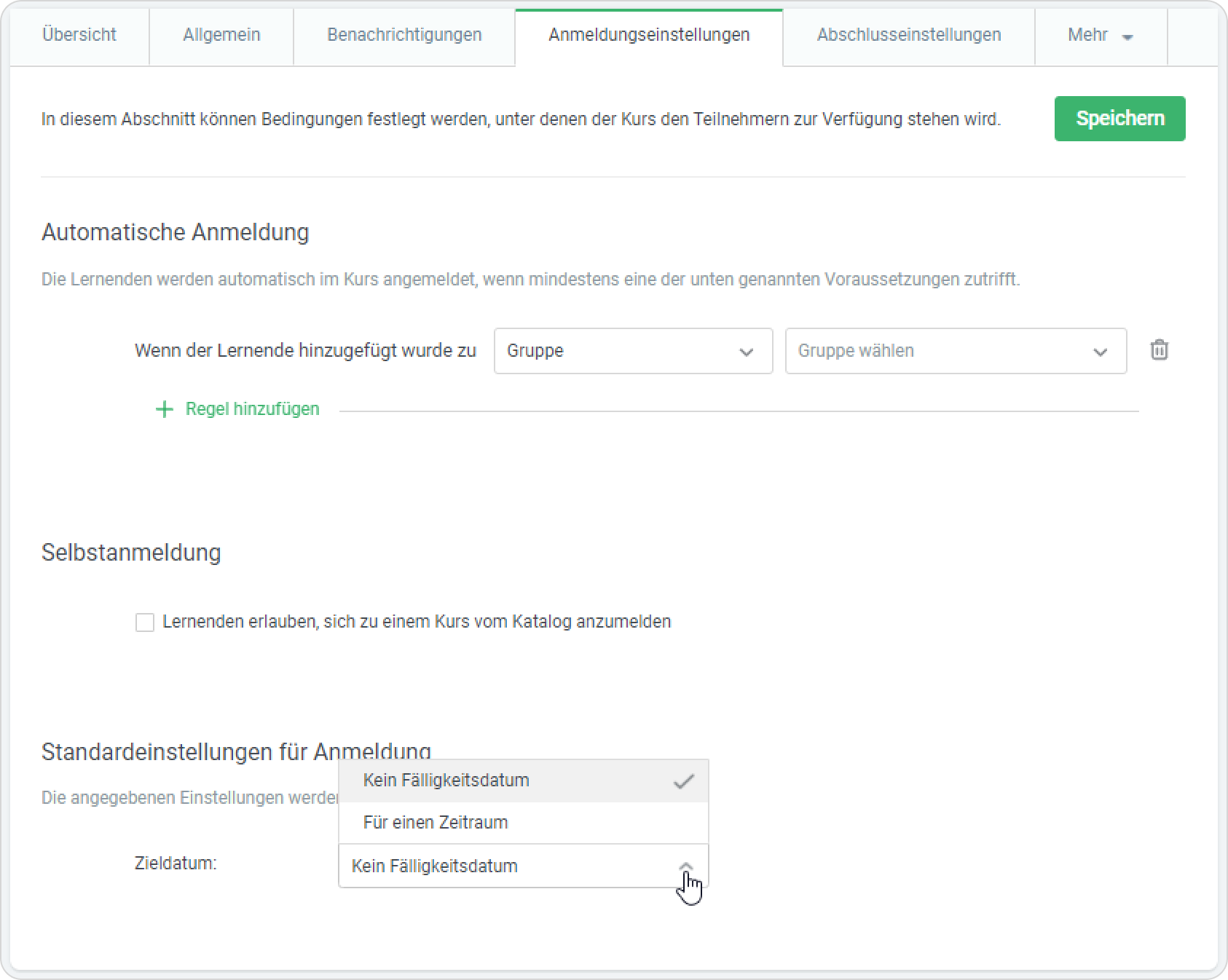Click the green plus icon for adding a rule
The height and width of the screenshot is (980, 1228).
[x=165, y=409]
